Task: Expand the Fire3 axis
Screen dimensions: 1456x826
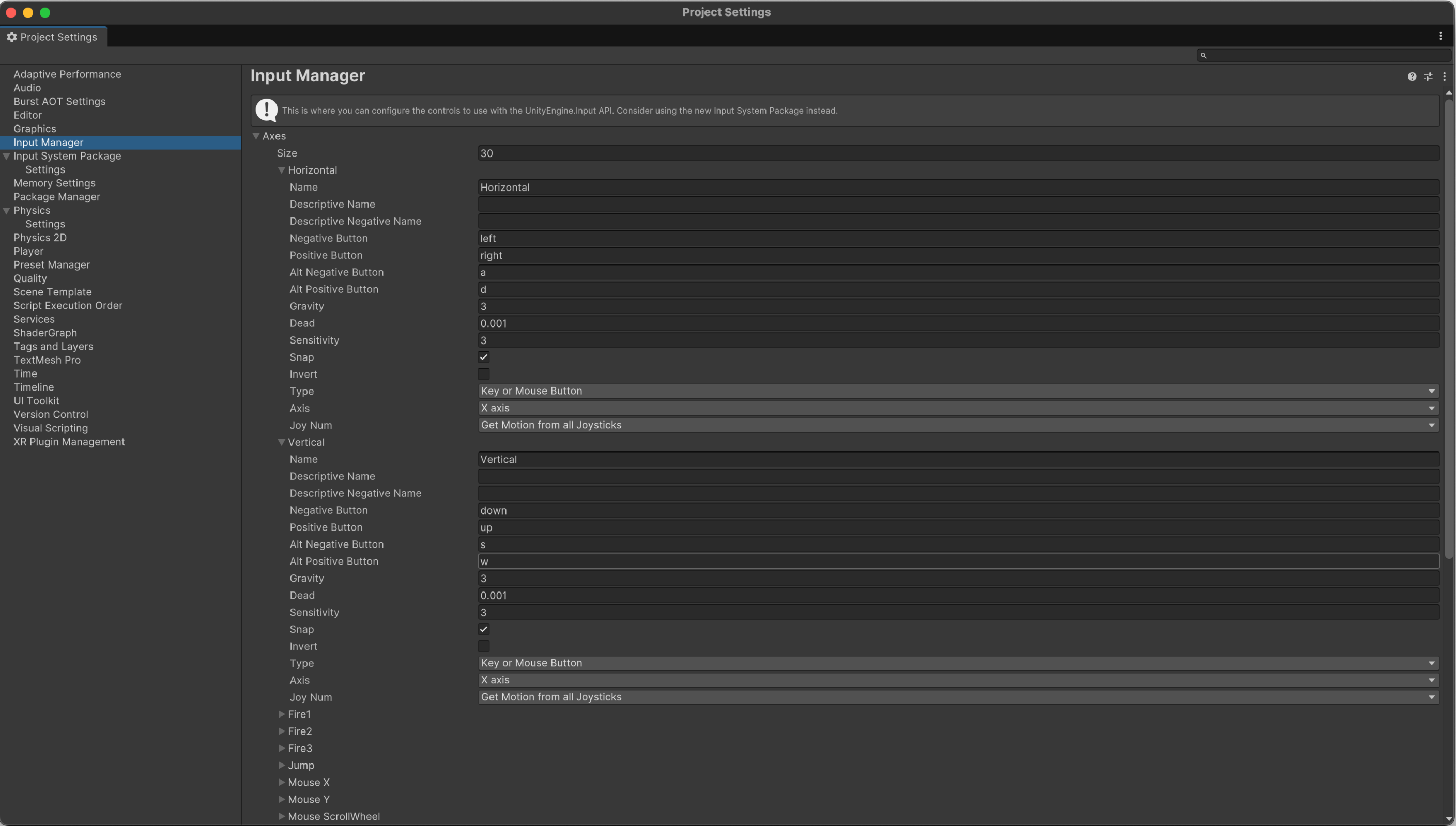Action: coord(281,749)
